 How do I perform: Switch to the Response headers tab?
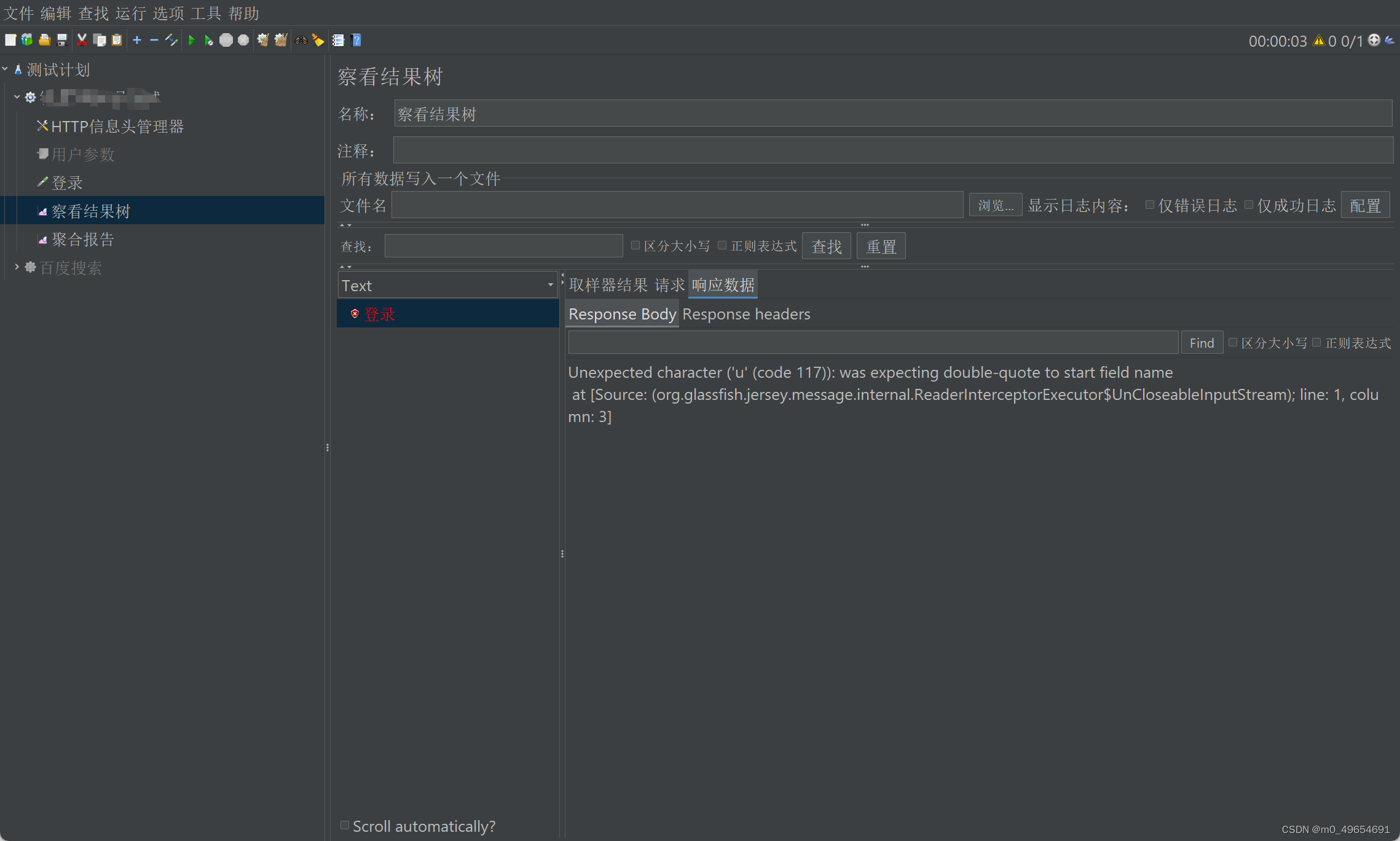746,315
